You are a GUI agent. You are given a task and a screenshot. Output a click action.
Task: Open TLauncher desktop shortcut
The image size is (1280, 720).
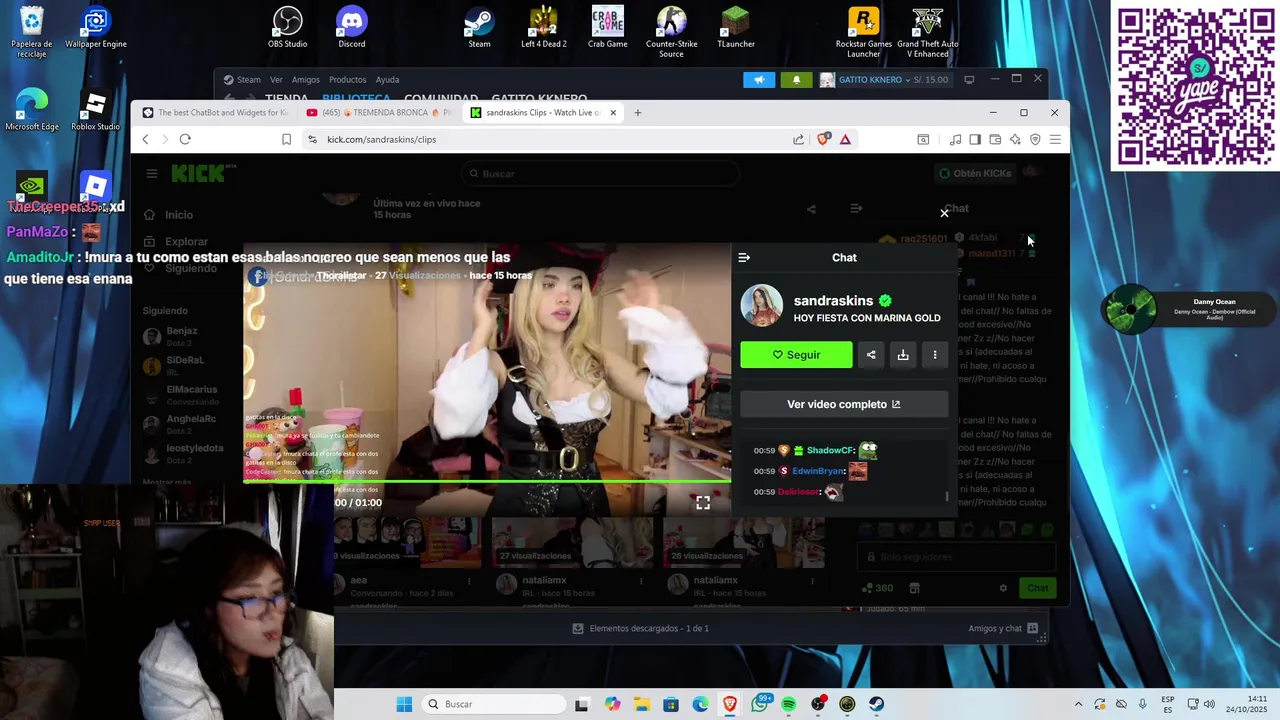[x=736, y=28]
